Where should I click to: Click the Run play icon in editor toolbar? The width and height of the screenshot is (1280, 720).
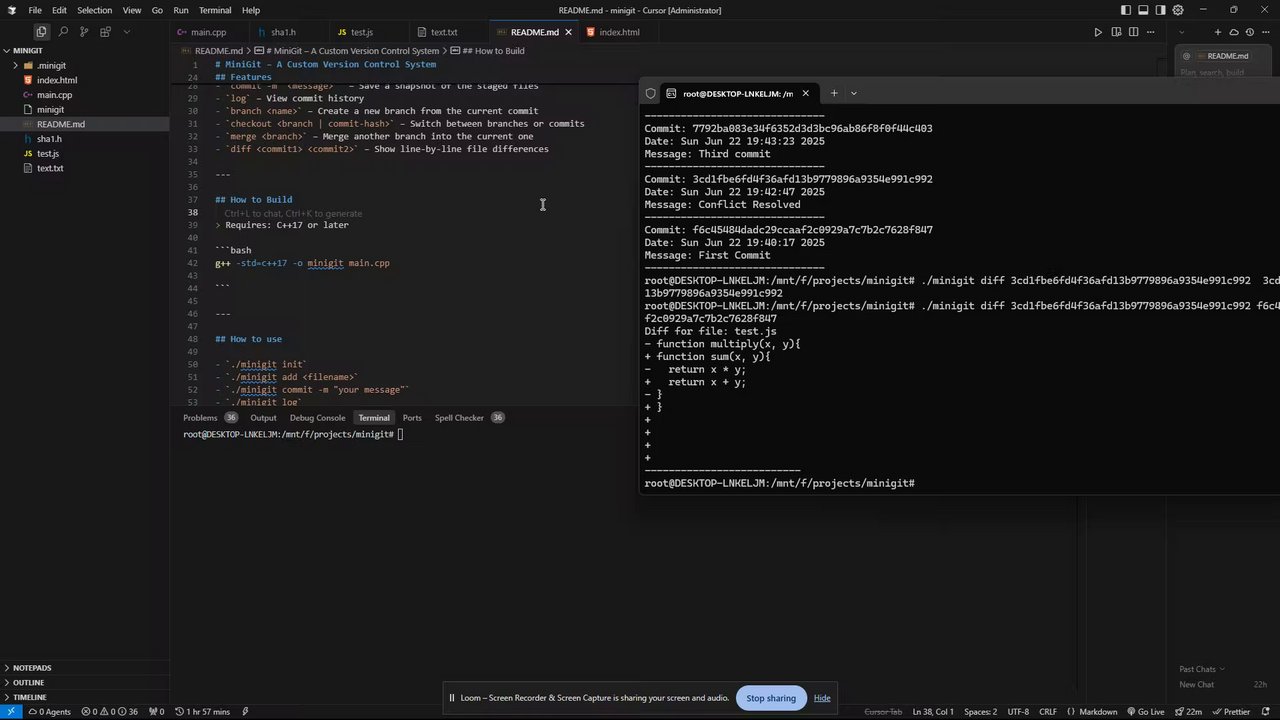pos(1098,32)
